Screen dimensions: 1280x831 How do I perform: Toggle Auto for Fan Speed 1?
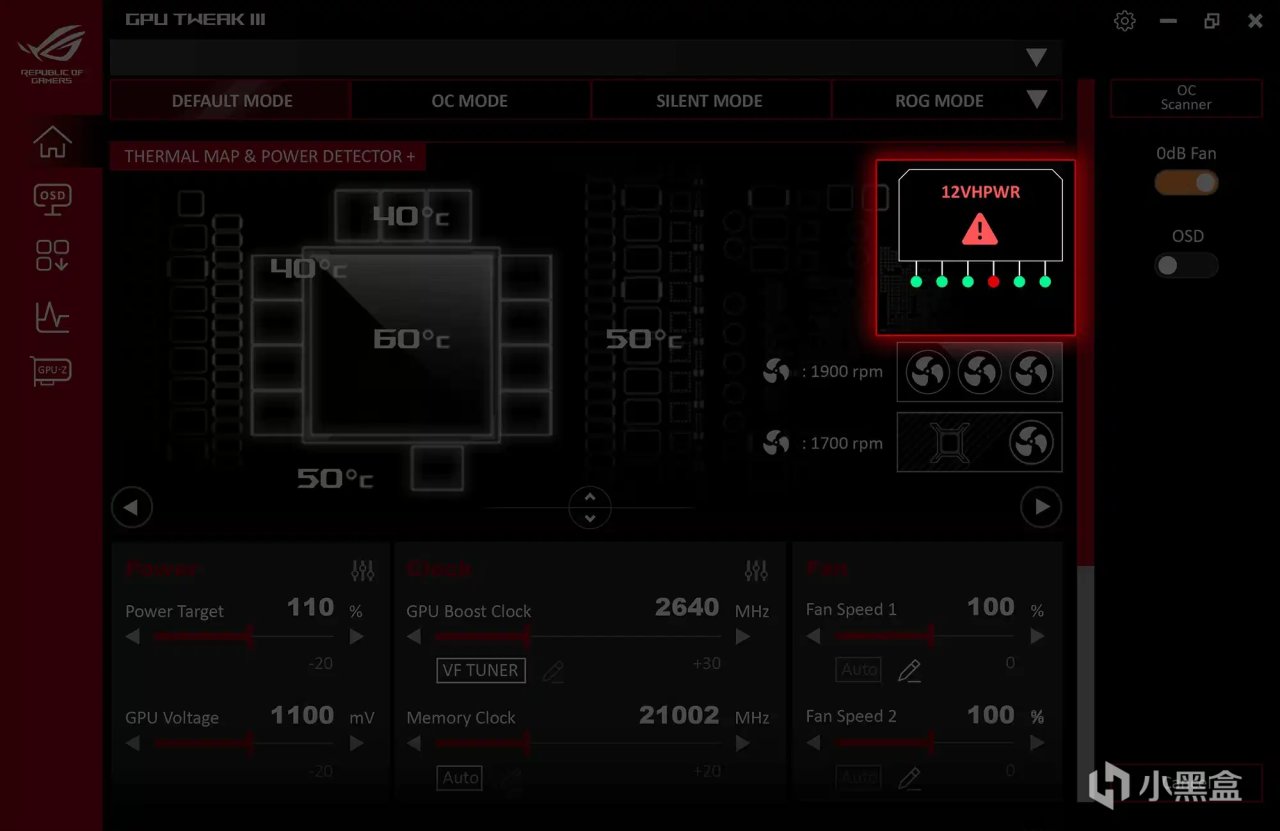click(859, 670)
